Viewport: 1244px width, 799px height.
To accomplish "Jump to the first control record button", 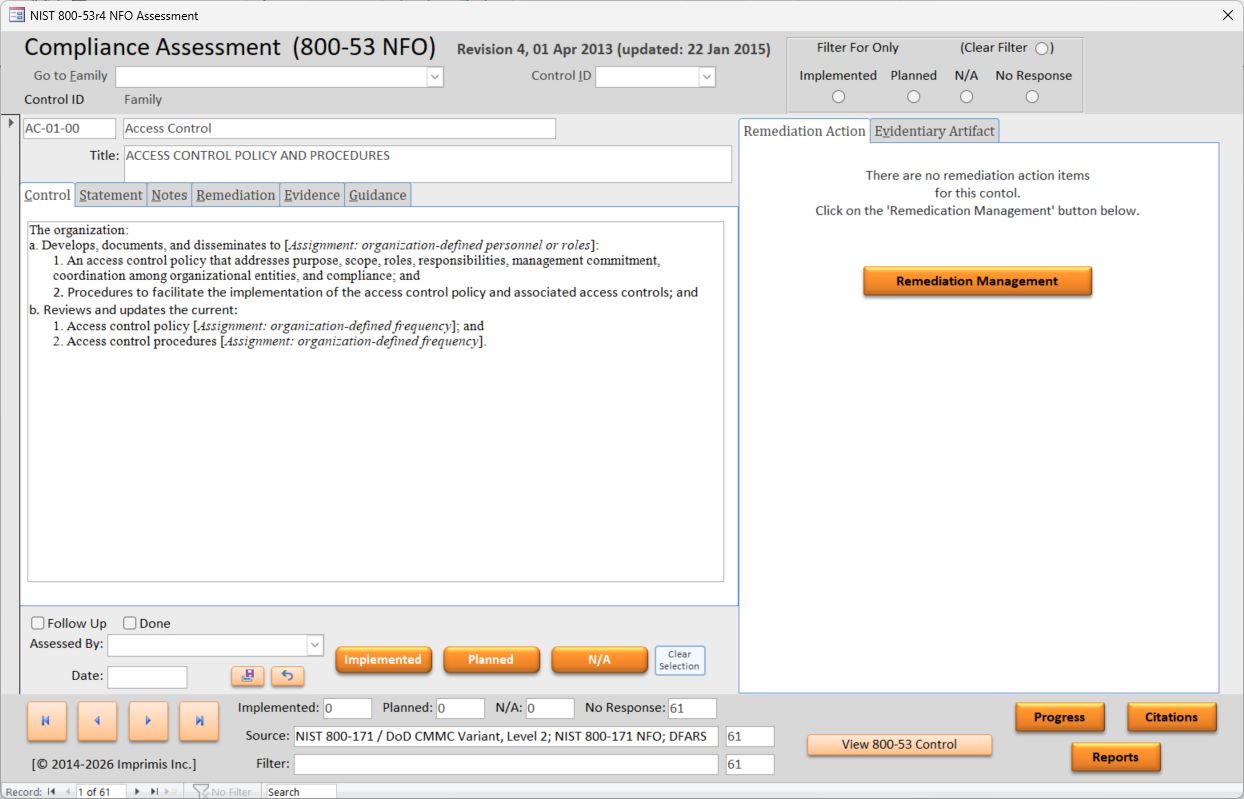I will coord(47,721).
